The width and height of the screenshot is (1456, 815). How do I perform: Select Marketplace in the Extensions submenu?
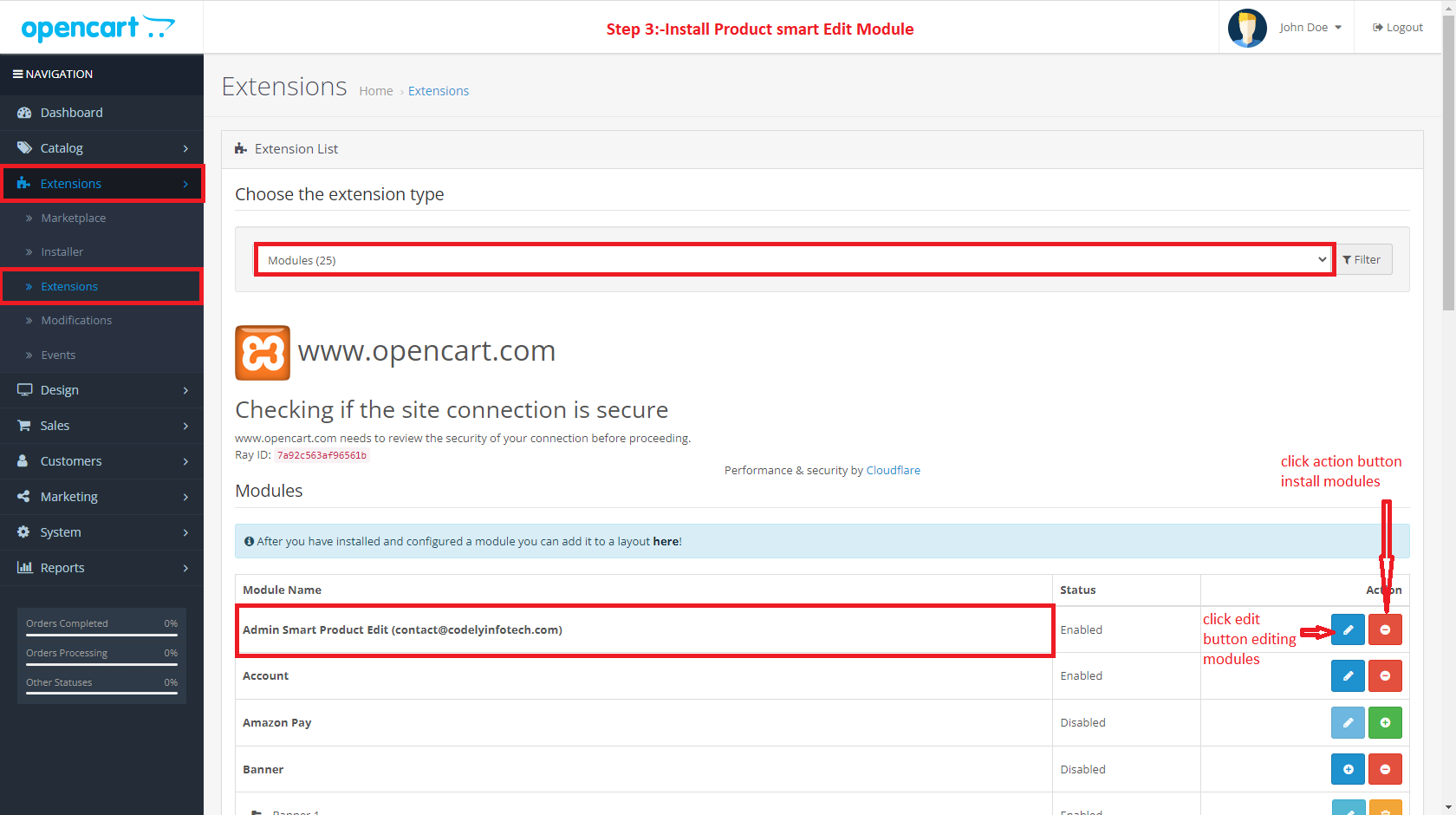(x=74, y=218)
